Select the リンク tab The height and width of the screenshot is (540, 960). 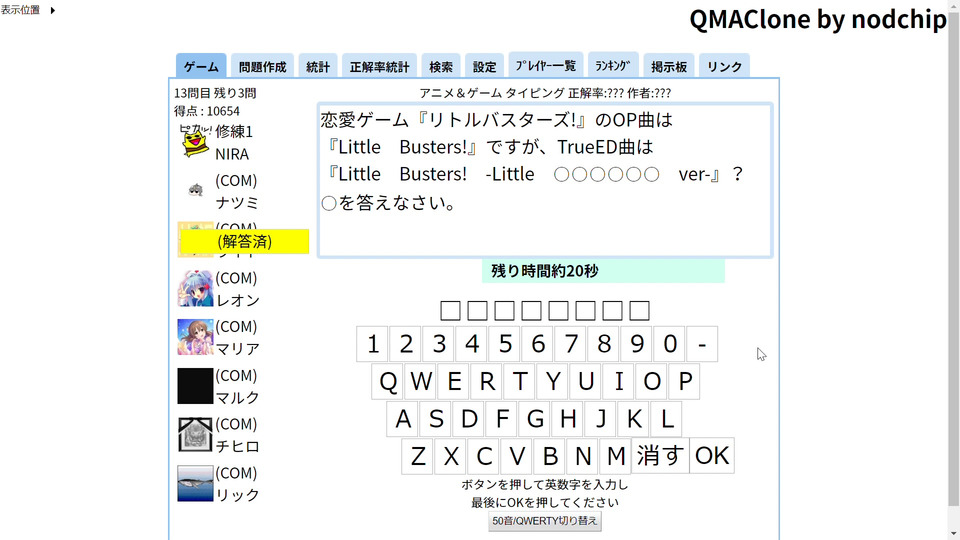point(724,66)
